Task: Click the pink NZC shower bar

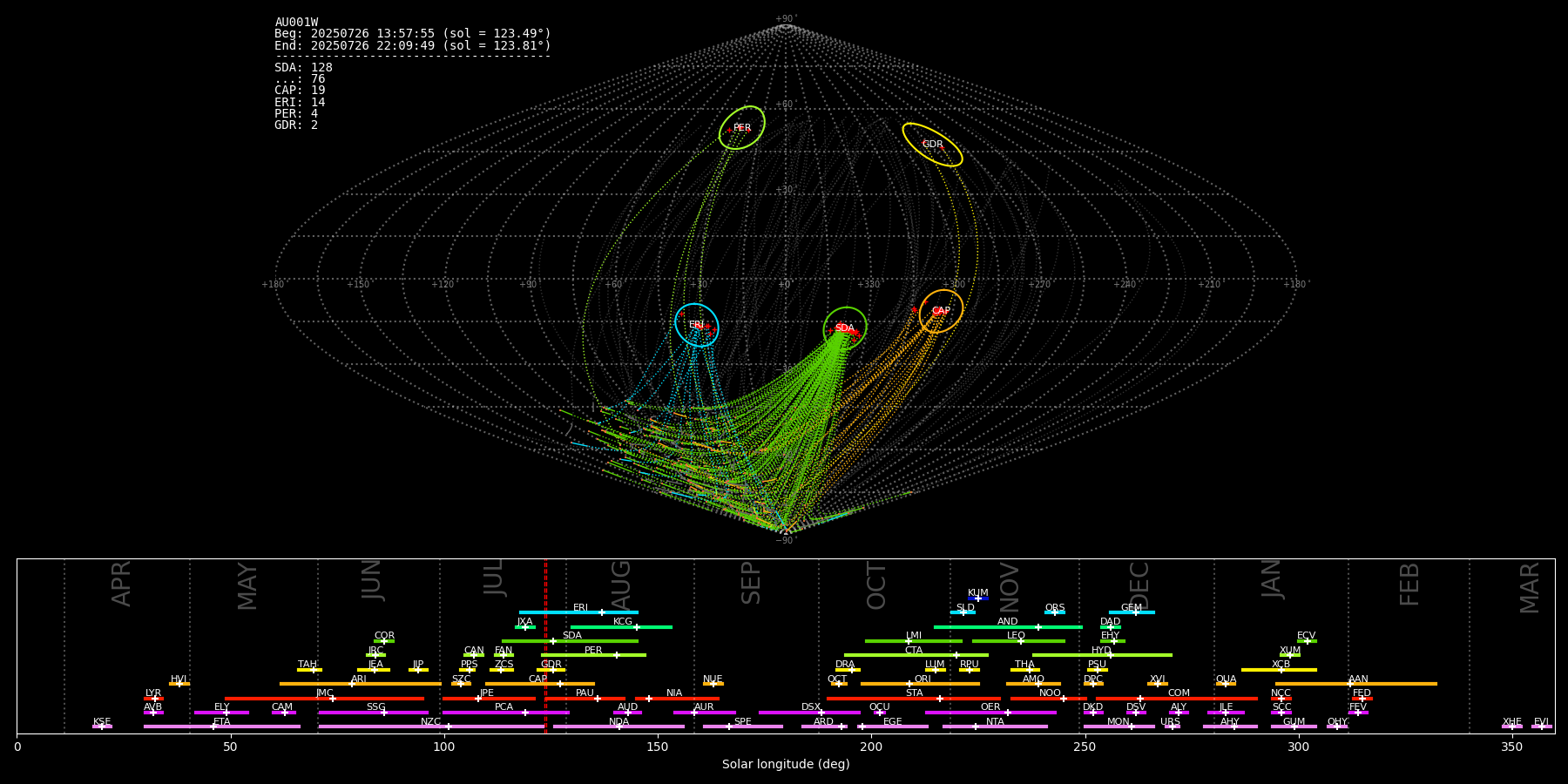Action: pos(431,727)
